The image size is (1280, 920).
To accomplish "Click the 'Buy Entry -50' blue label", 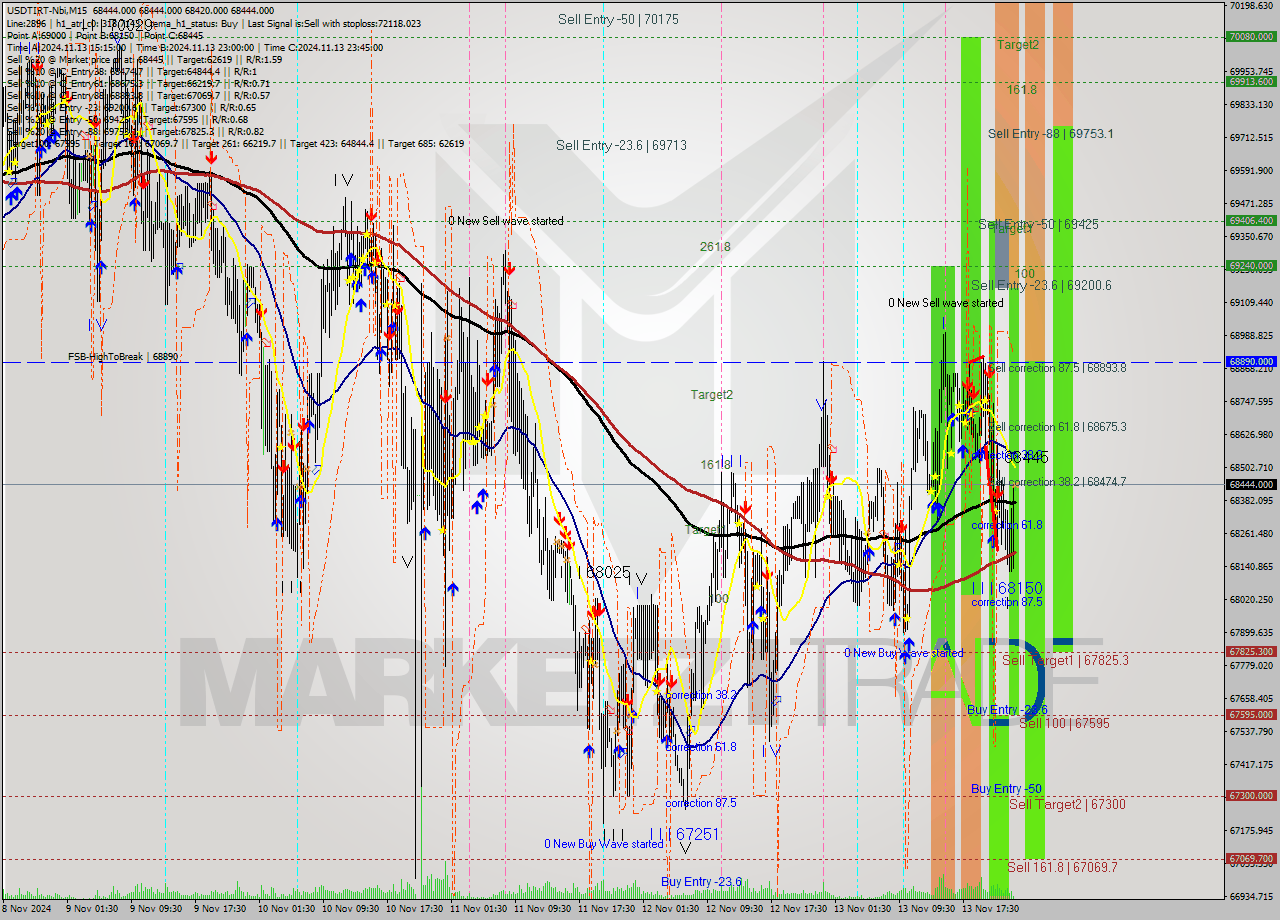I will [1006, 788].
